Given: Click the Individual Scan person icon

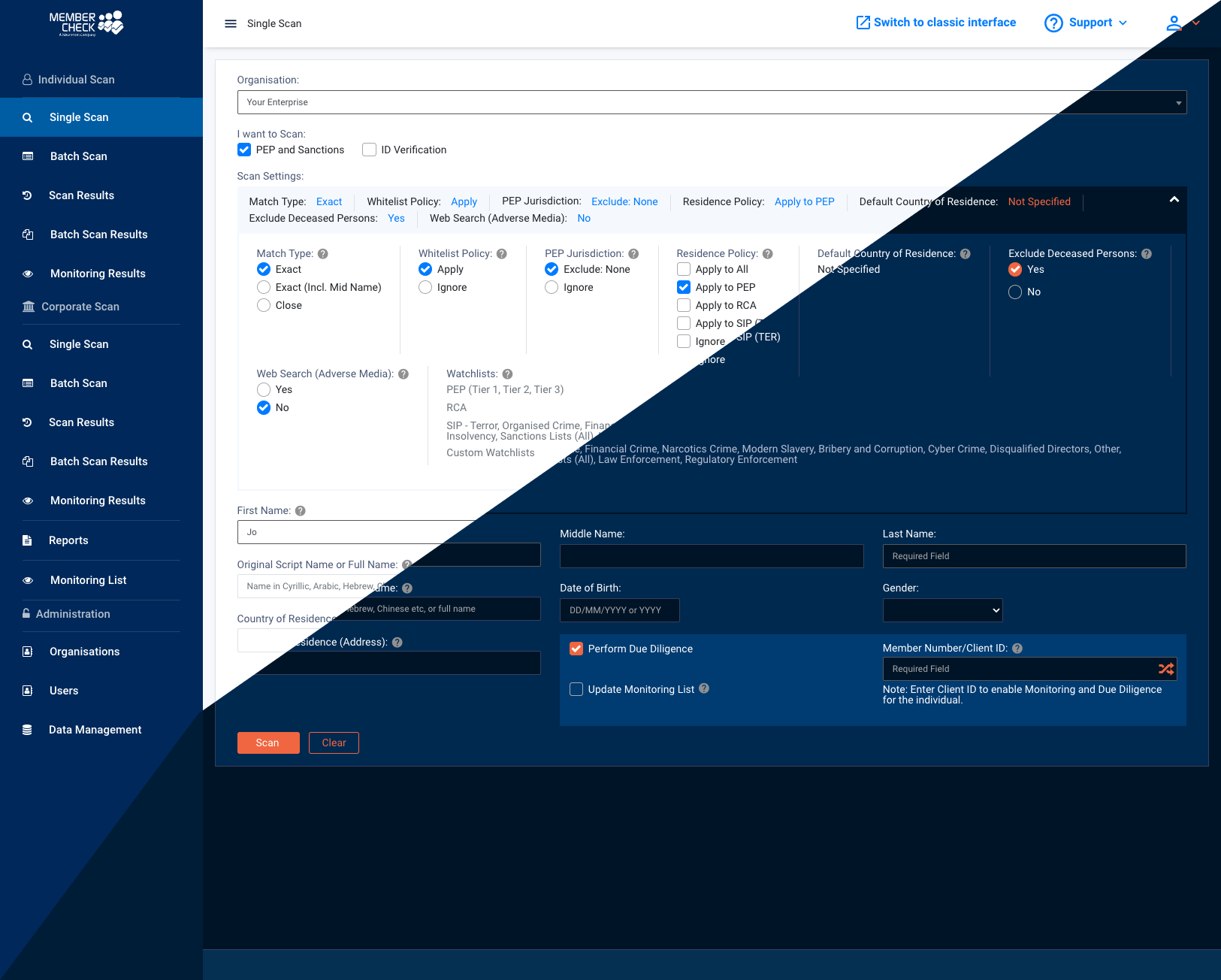Looking at the screenshot, I should pyautogui.click(x=27, y=80).
